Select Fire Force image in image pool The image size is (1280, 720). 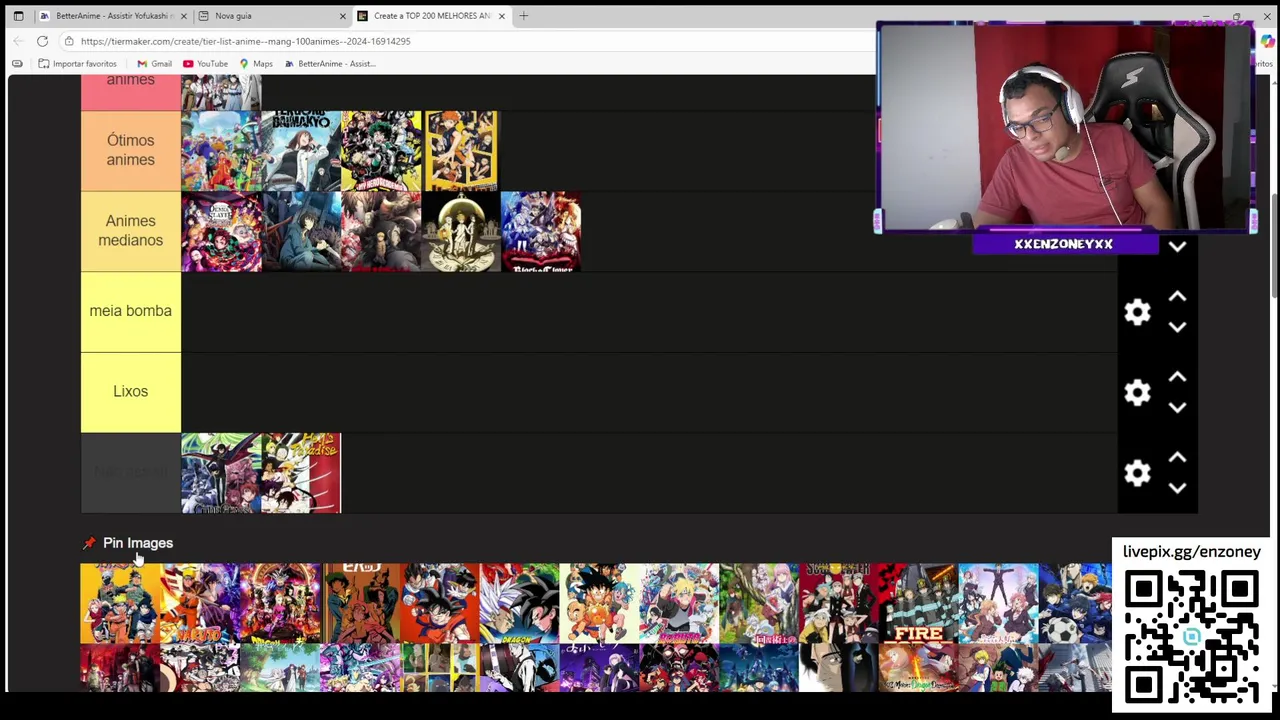918,603
